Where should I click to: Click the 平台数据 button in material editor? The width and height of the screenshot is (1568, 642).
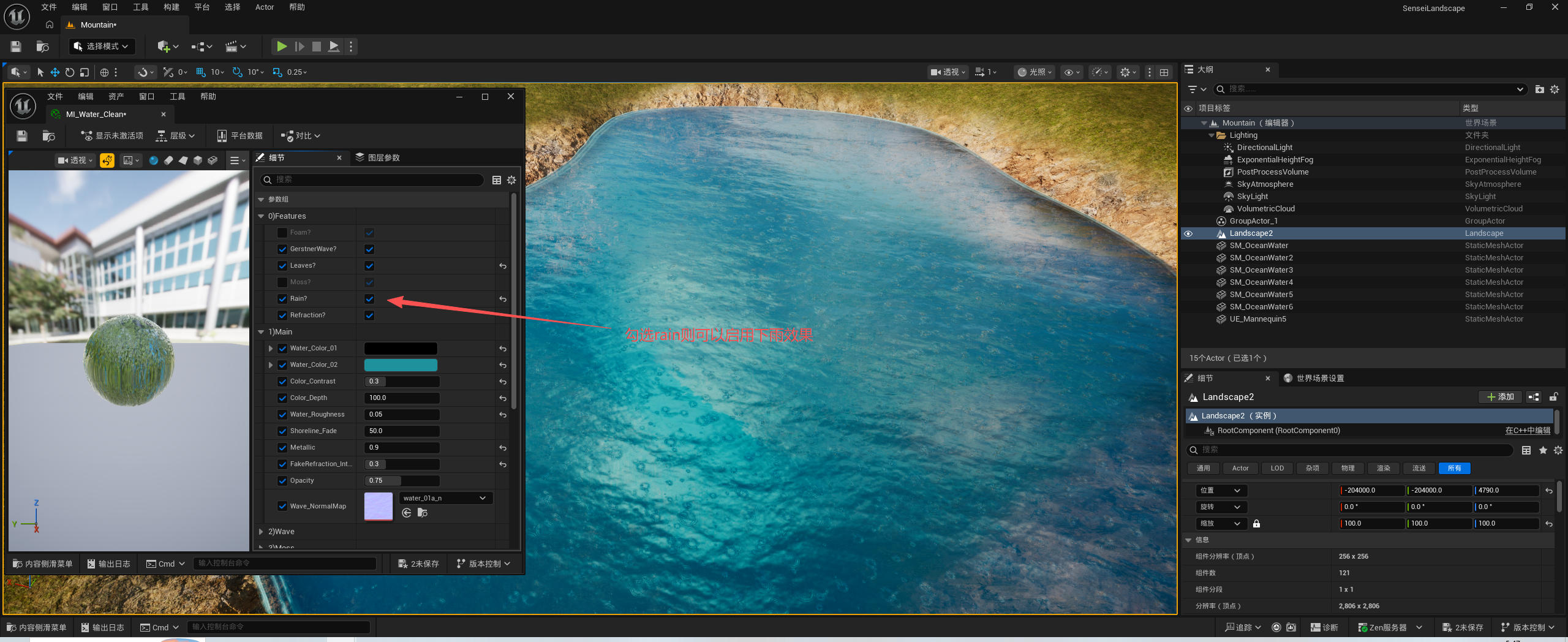tap(239, 136)
